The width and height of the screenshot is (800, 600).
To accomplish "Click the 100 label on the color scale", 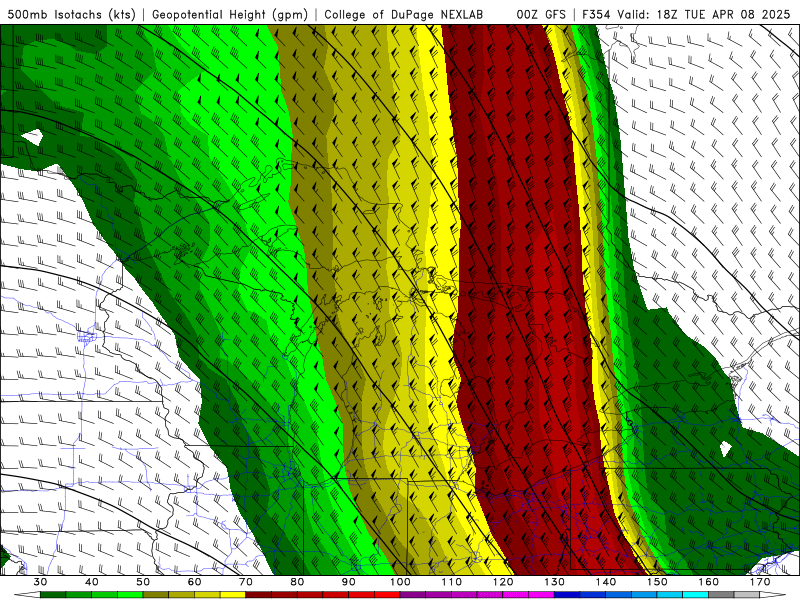I will pos(401,582).
